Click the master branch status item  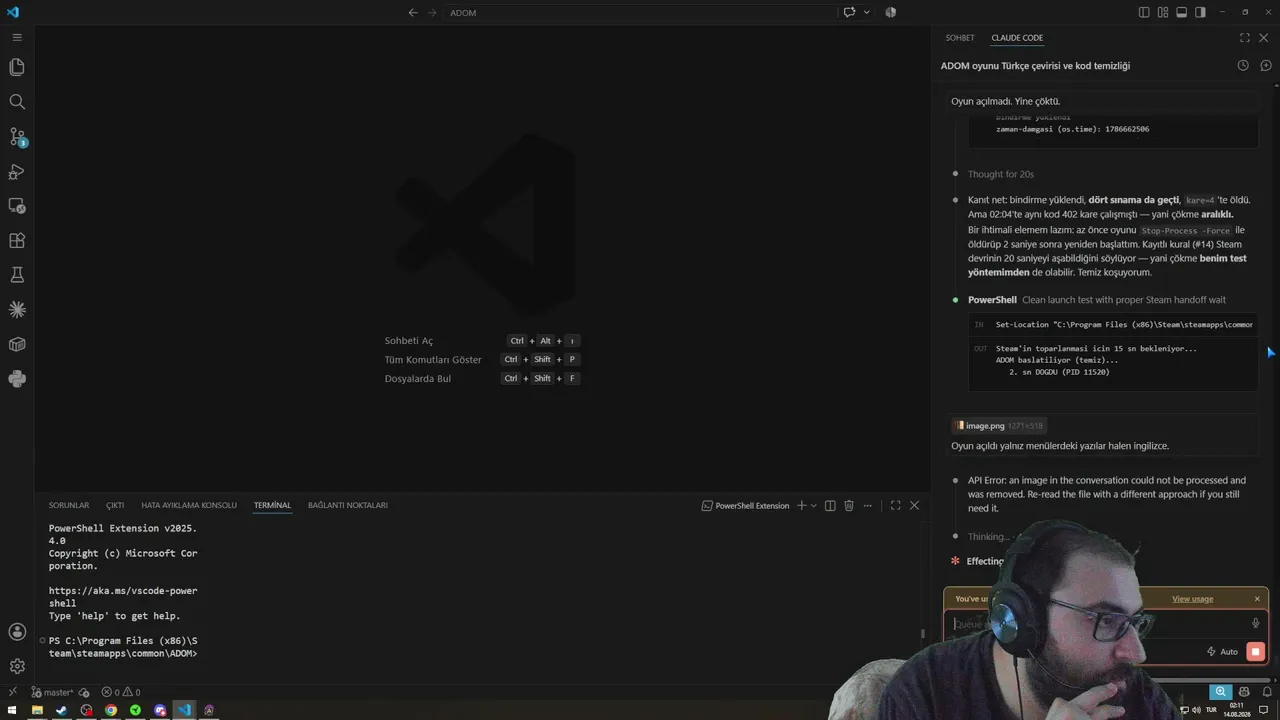coord(52,692)
